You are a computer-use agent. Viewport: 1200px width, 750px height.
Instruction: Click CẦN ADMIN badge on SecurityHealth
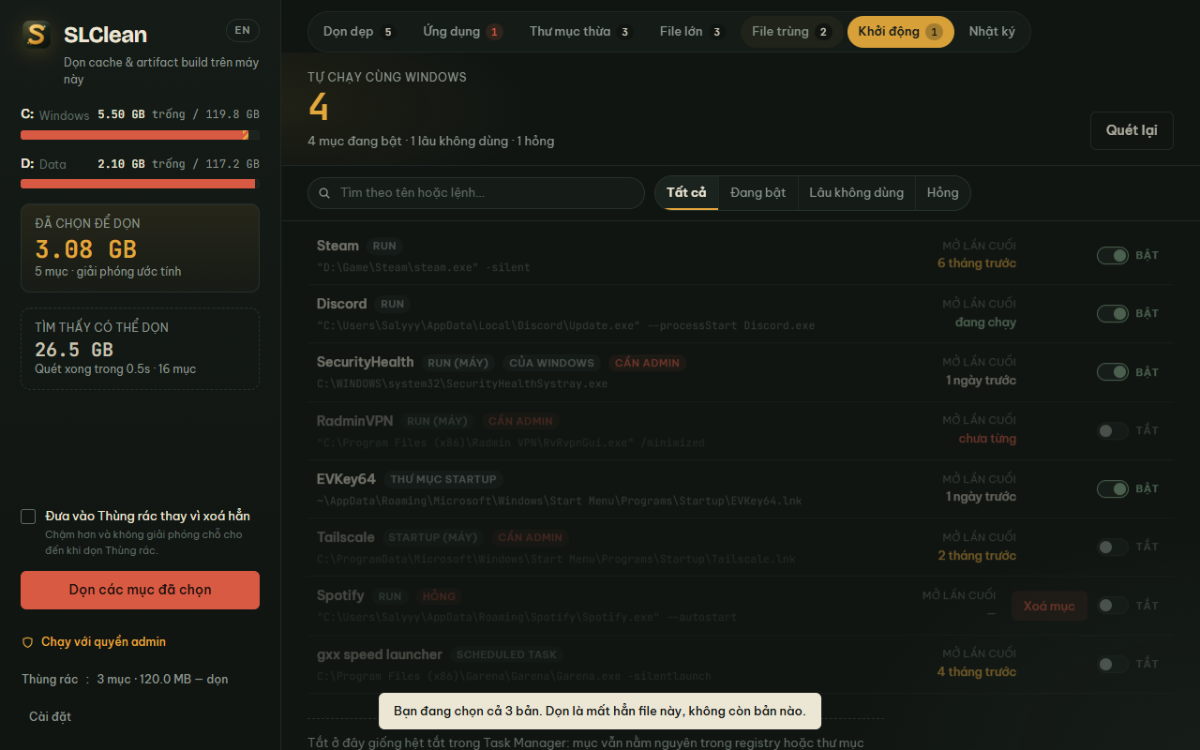coord(647,363)
